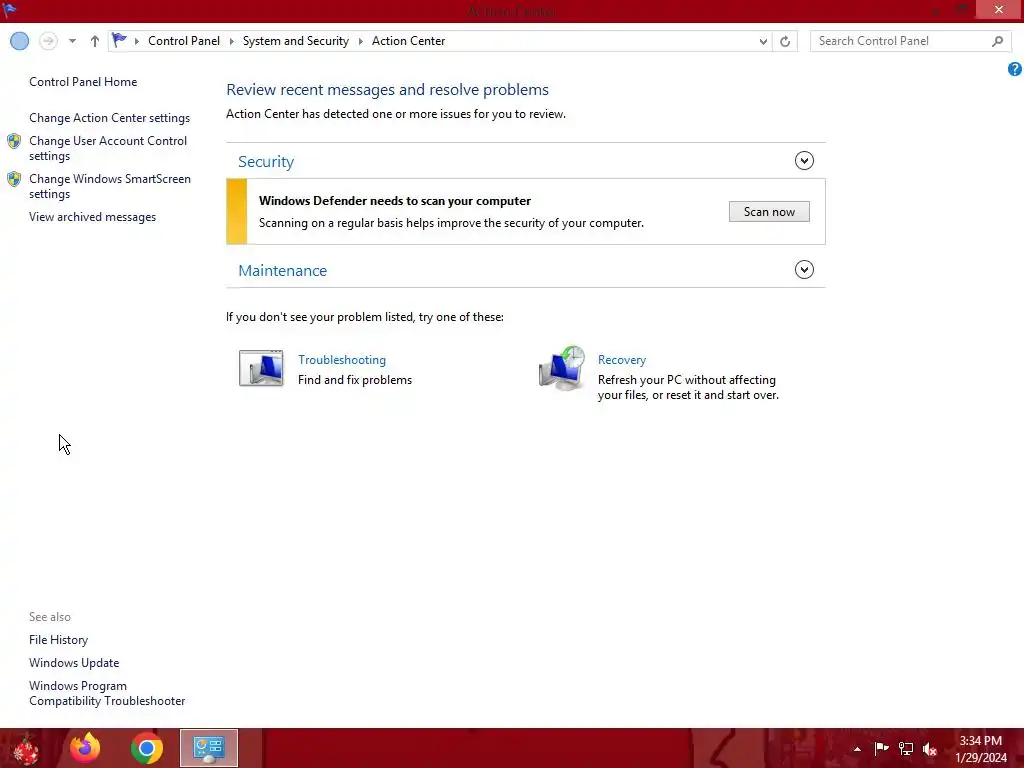1024x768 pixels.
Task: Close the Action Center window
Action: 999,9
